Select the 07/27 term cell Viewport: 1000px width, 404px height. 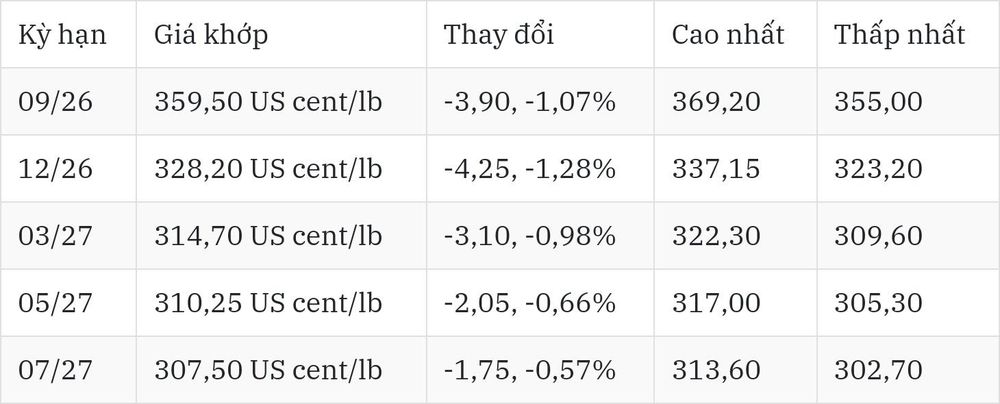click(55, 370)
